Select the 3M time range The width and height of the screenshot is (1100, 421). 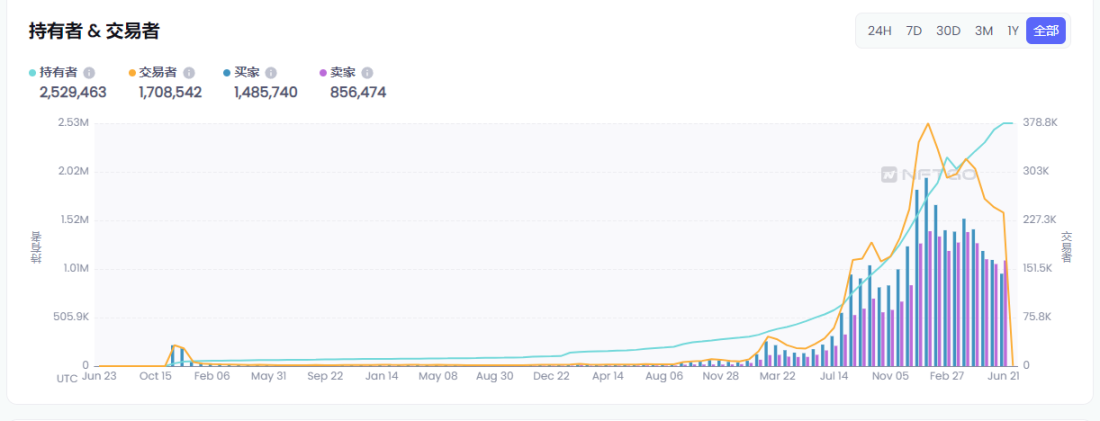click(984, 31)
